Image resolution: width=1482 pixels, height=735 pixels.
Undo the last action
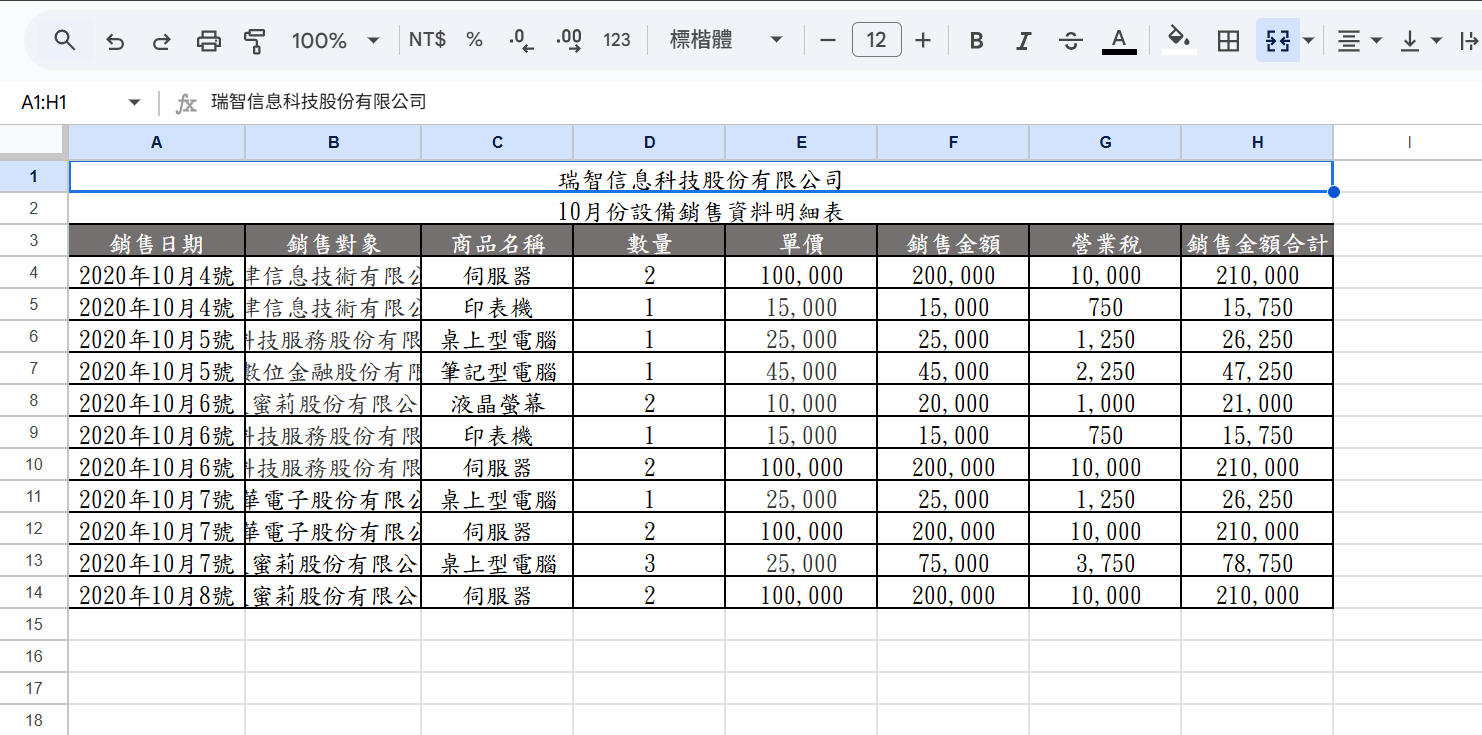coord(115,41)
